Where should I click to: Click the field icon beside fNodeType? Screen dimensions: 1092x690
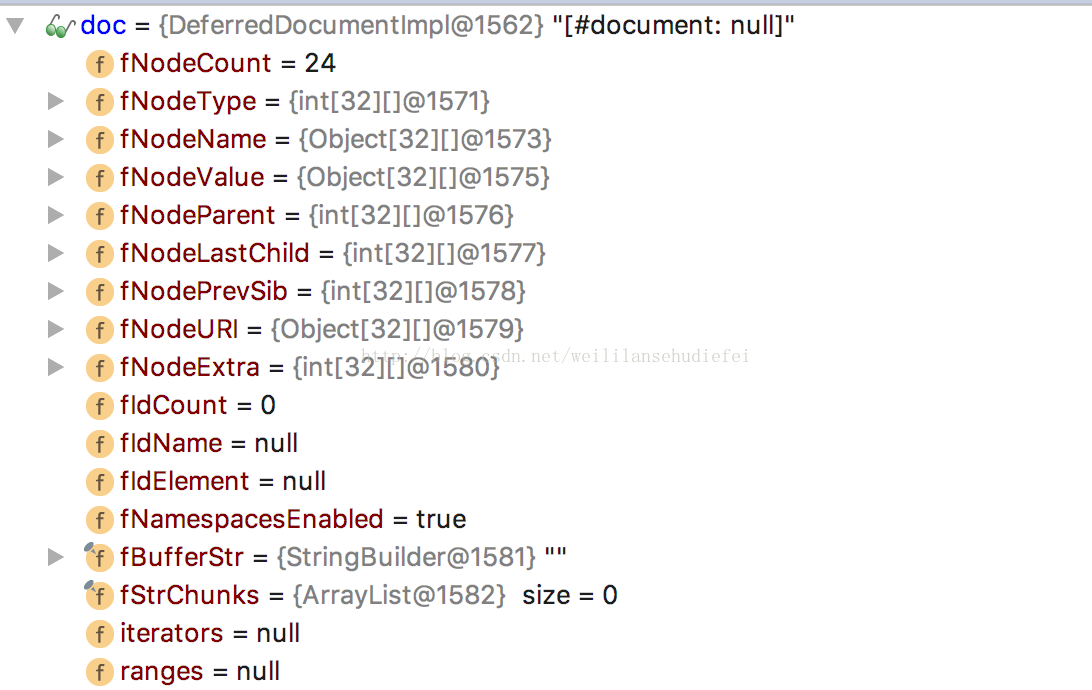tap(99, 102)
